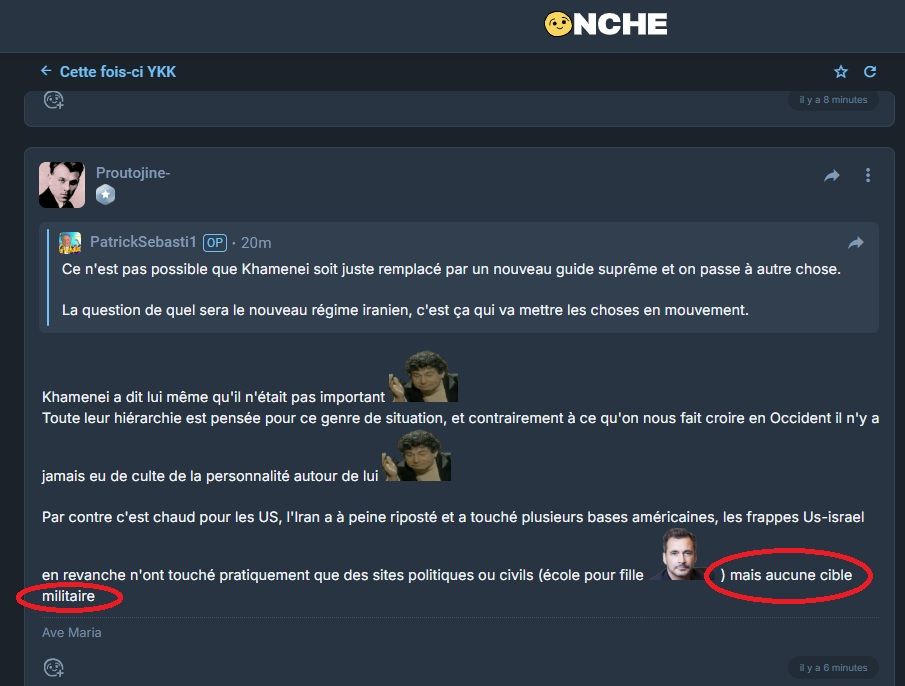The height and width of the screenshot is (686, 905).
Task: Click the topic title Cette fois-ci YKK
Action: pyautogui.click(x=118, y=72)
